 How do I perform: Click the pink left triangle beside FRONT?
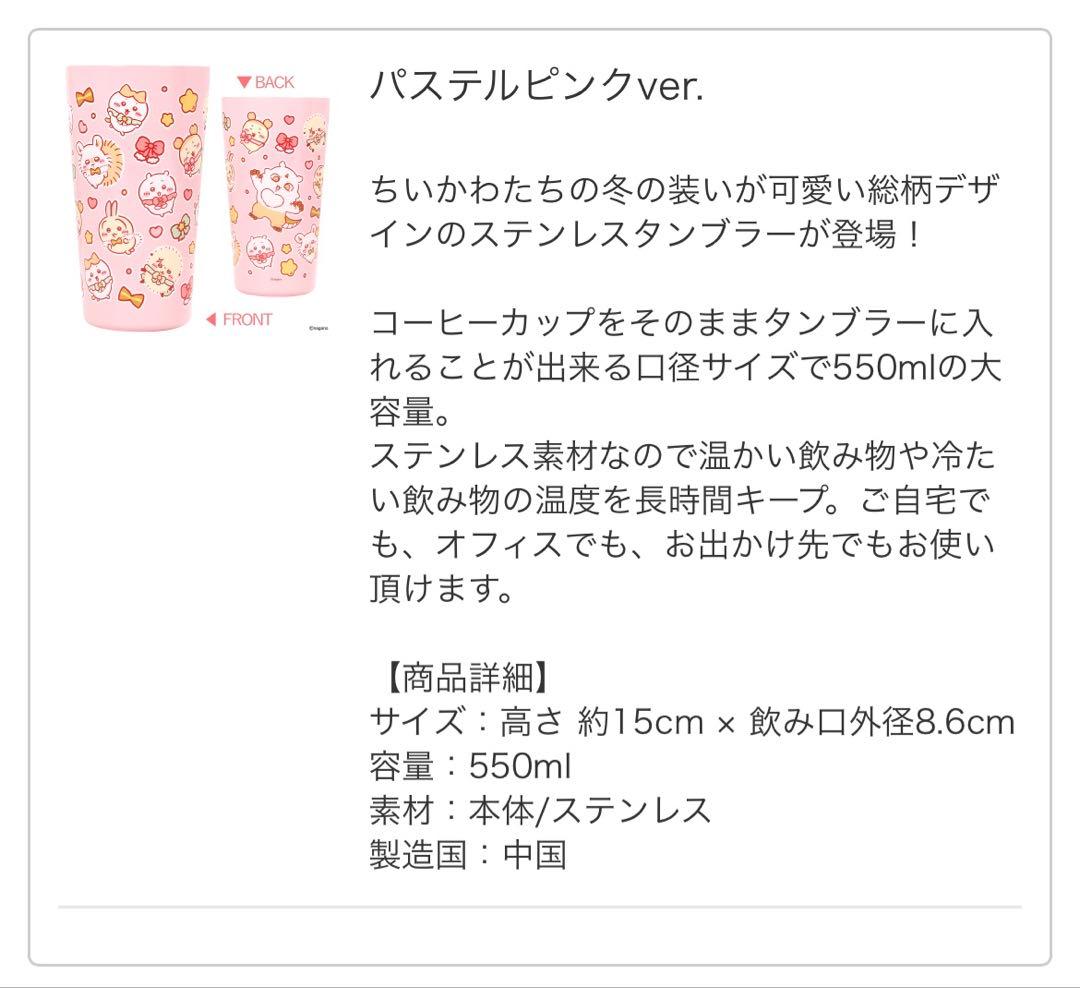(x=211, y=319)
